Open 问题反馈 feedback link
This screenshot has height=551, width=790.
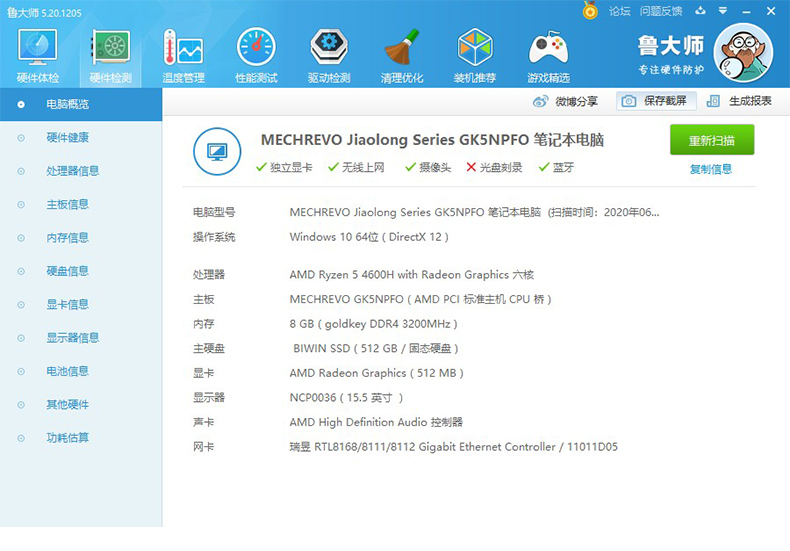click(x=661, y=11)
